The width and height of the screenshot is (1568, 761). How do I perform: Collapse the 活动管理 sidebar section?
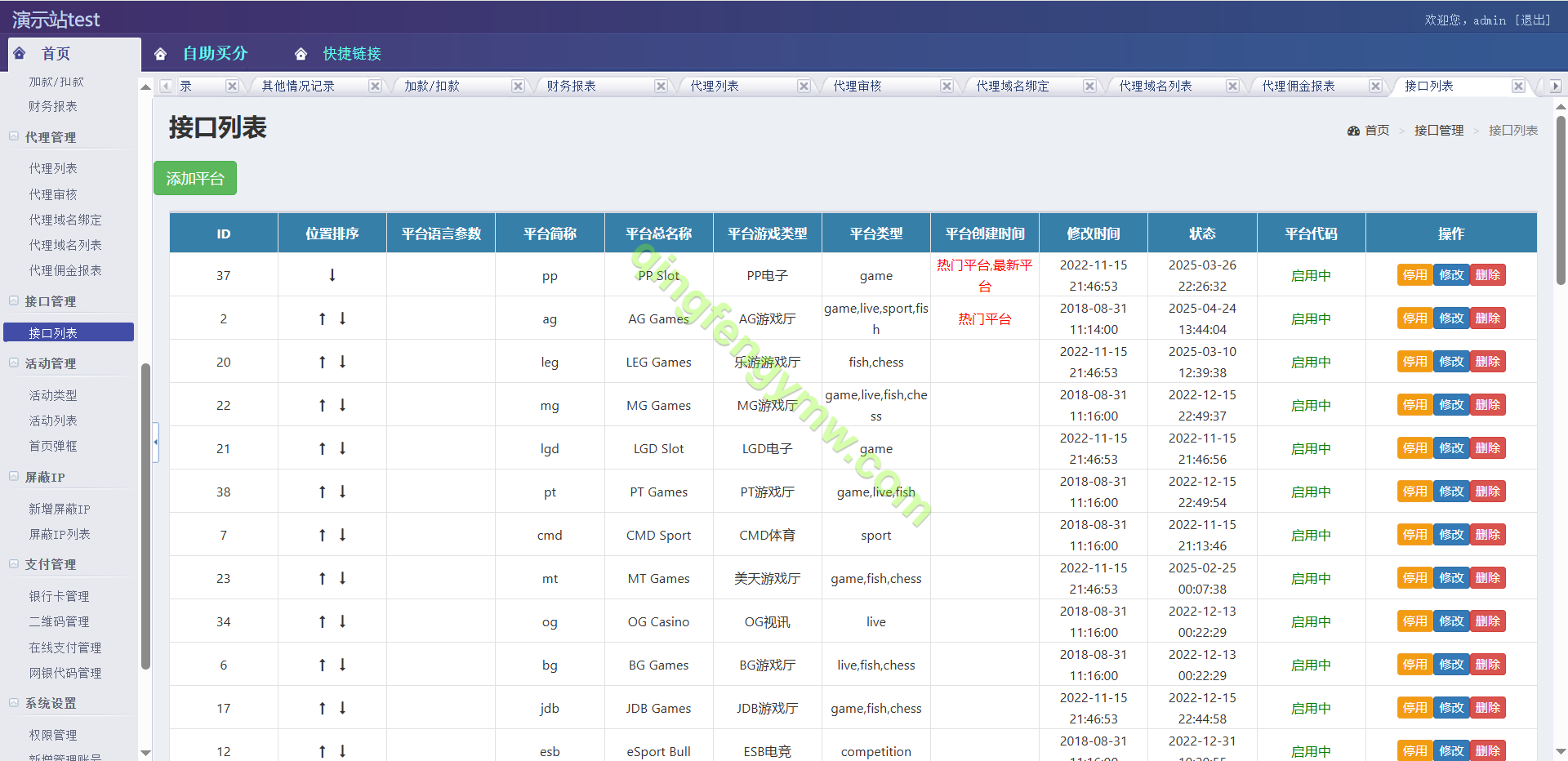[x=14, y=363]
